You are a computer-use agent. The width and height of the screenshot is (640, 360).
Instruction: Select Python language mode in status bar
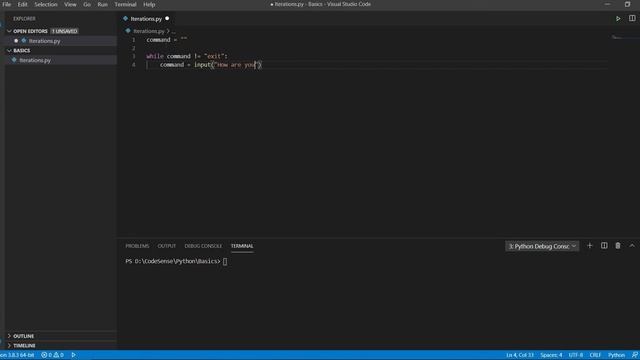pos(616,355)
